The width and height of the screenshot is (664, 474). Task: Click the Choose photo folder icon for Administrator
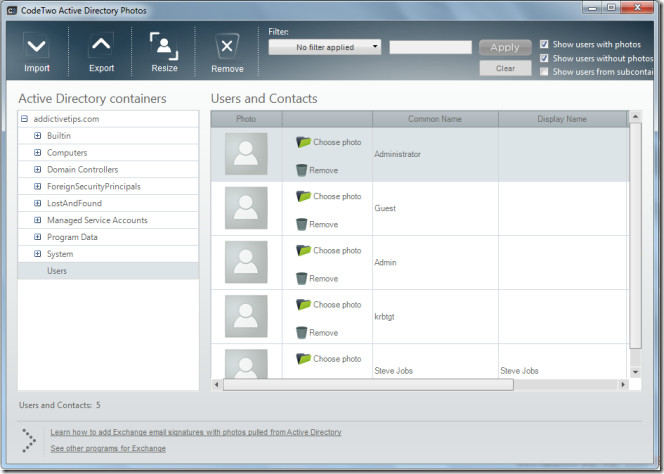(x=303, y=142)
